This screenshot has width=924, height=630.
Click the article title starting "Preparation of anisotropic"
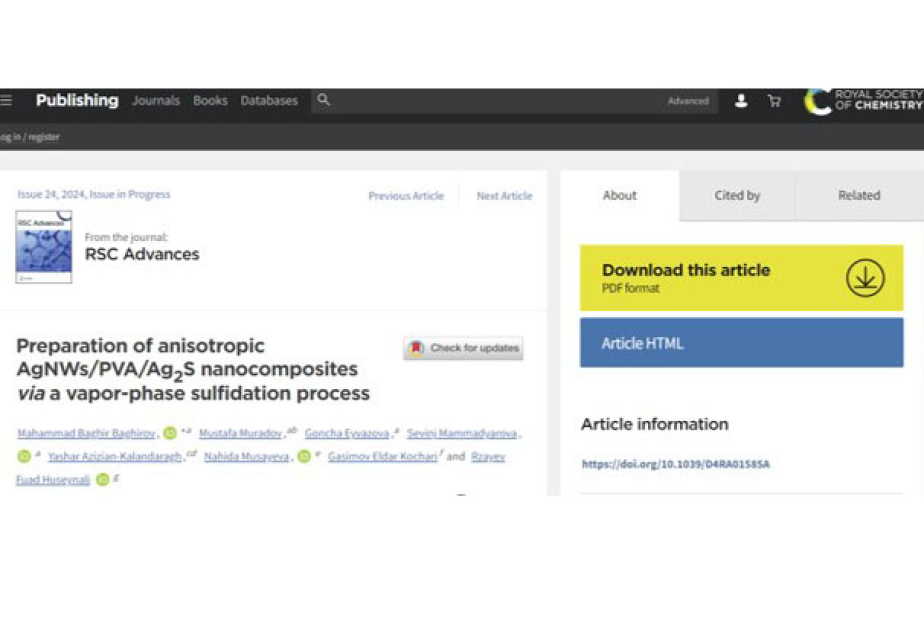coord(193,370)
